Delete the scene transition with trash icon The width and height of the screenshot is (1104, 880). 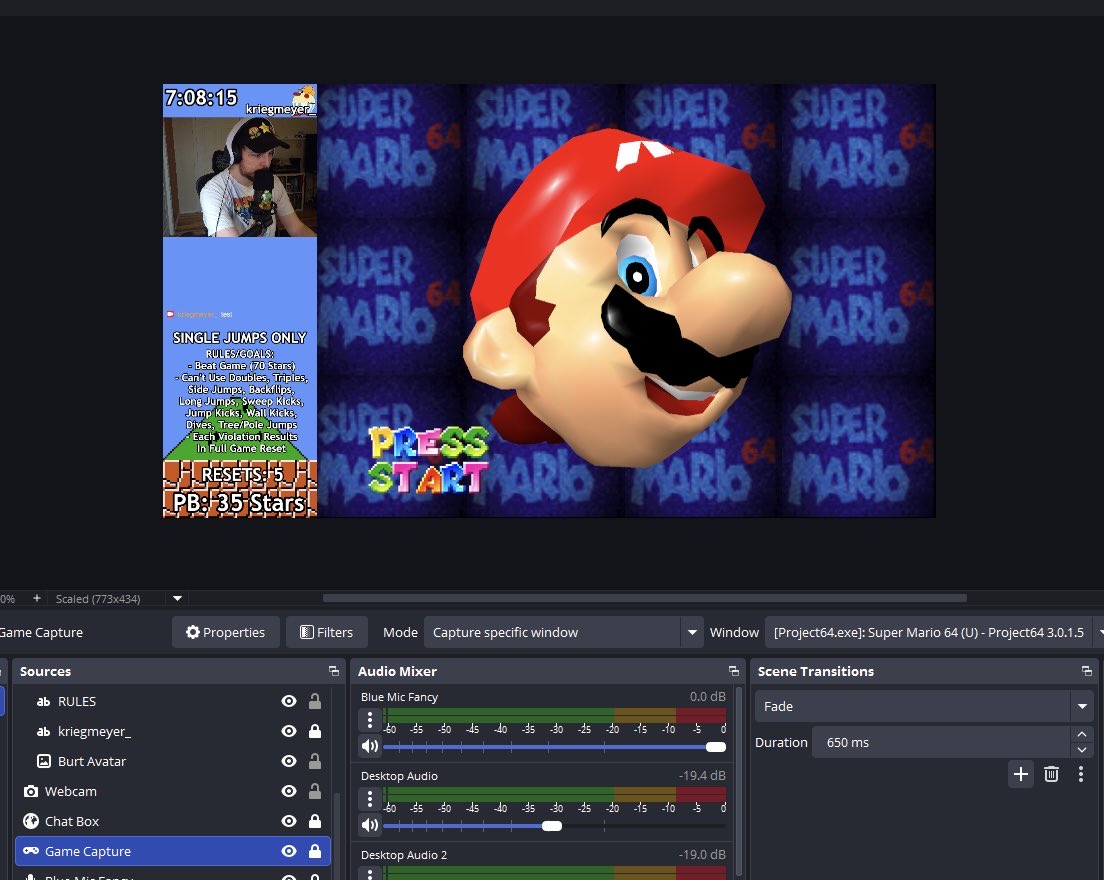point(1051,774)
